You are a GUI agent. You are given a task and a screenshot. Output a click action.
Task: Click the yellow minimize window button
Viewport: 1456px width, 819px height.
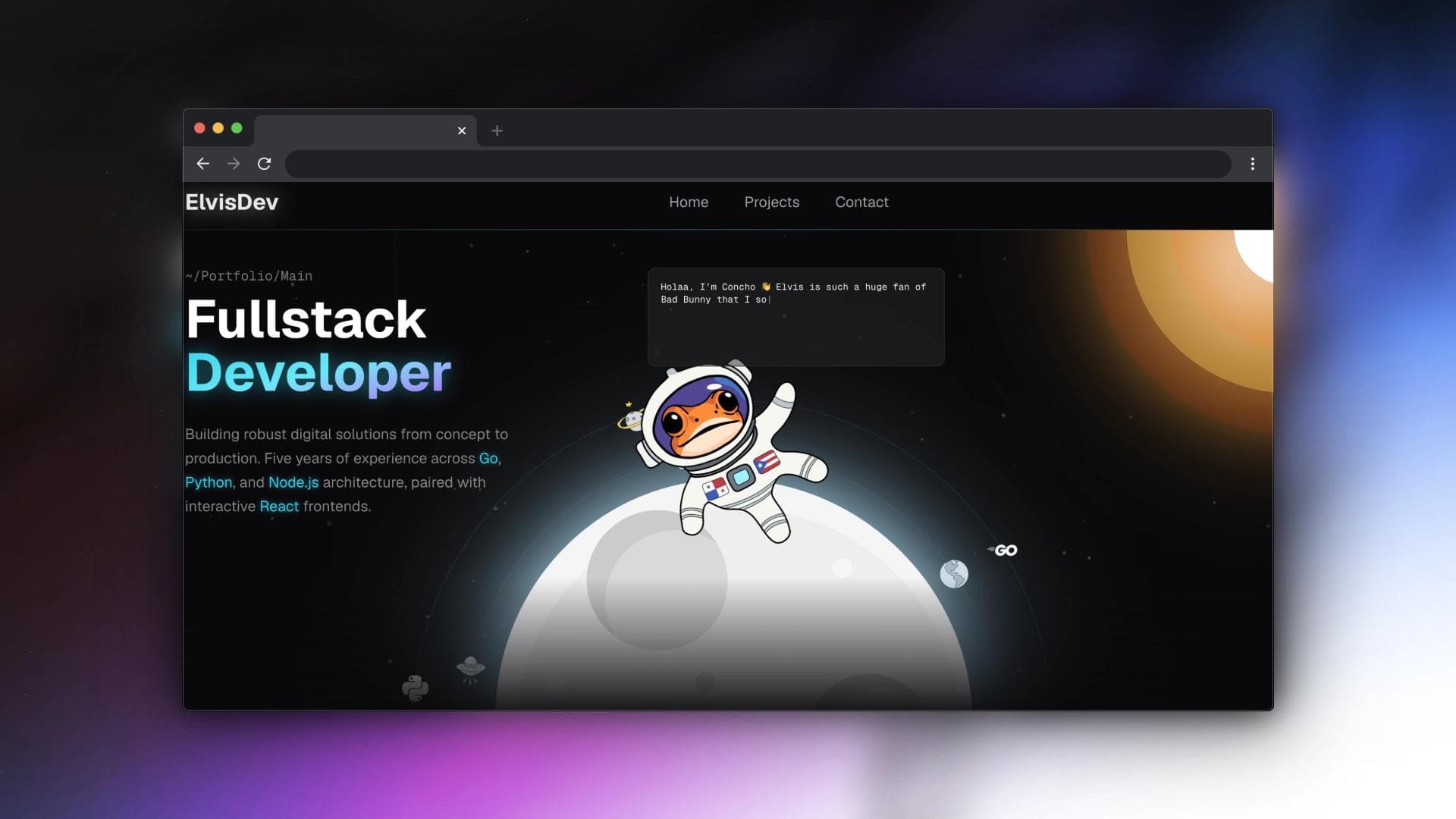[x=218, y=128]
